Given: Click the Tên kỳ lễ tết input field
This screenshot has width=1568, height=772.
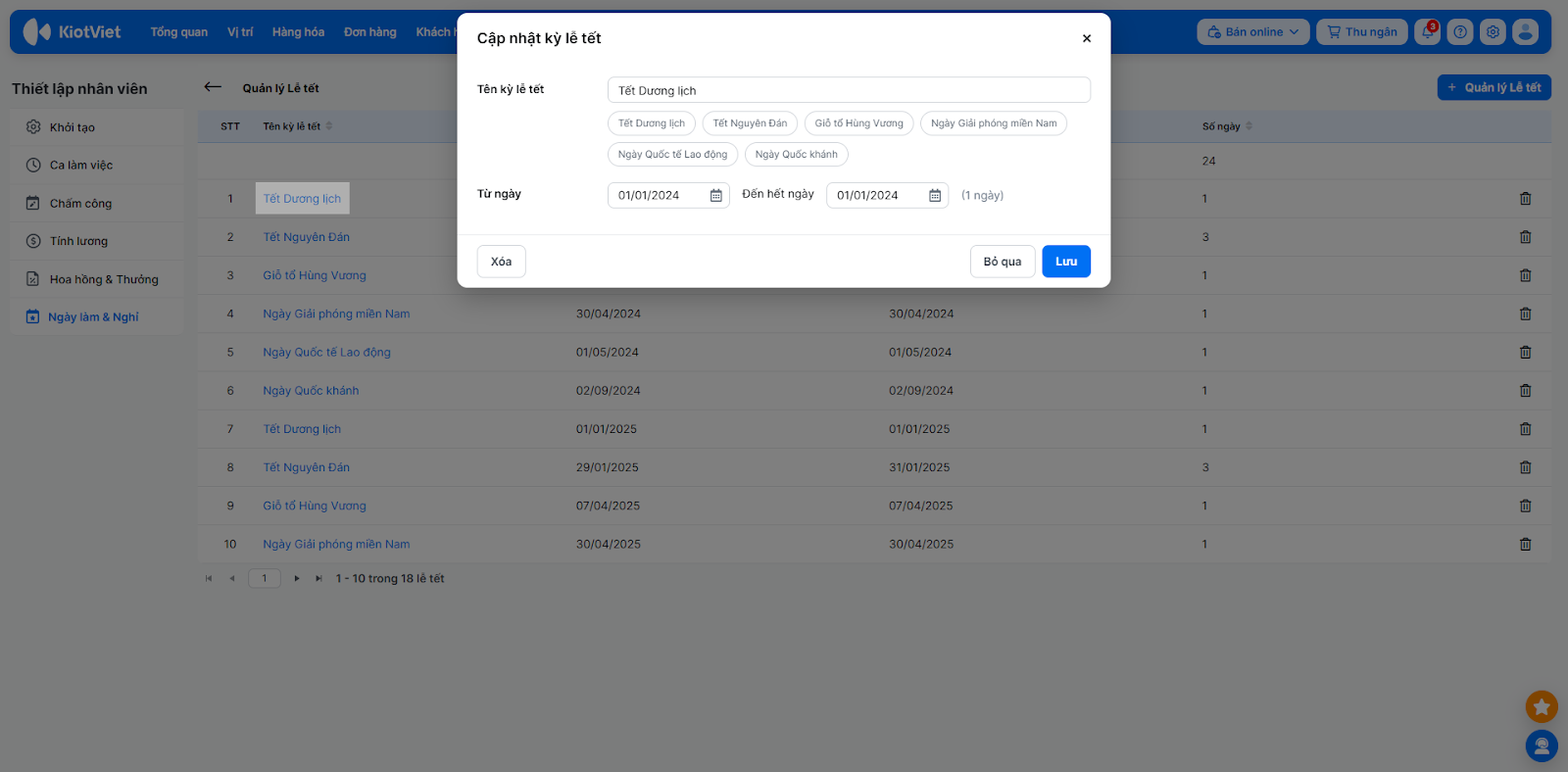Looking at the screenshot, I should click(849, 90).
